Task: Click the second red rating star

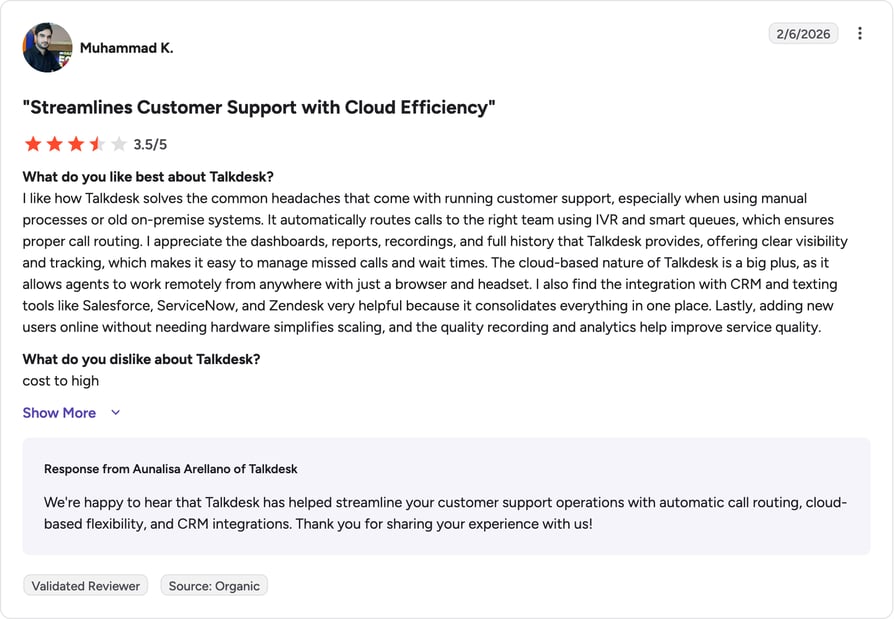Action: (x=54, y=144)
